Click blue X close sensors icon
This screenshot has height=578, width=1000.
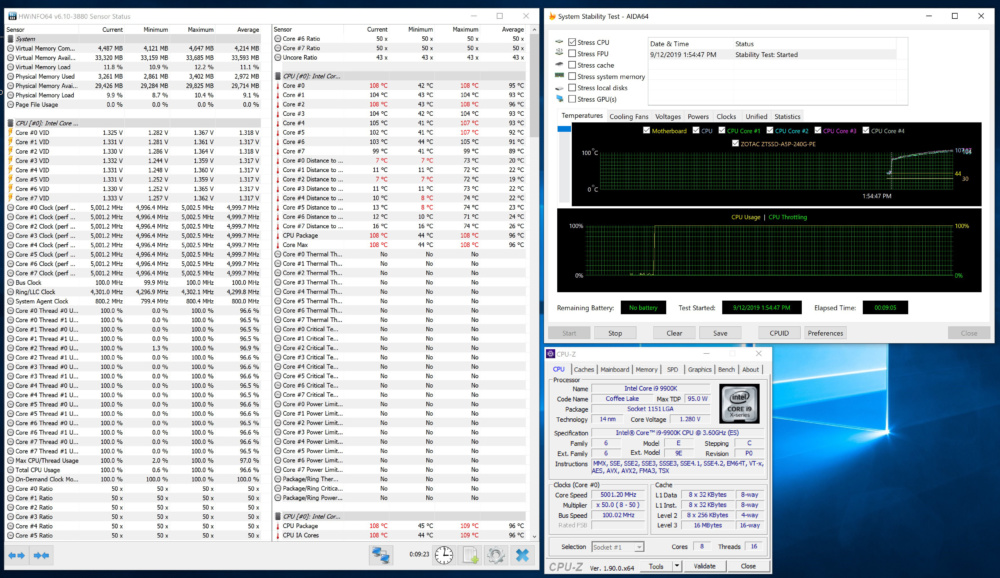pyautogui.click(x=522, y=555)
